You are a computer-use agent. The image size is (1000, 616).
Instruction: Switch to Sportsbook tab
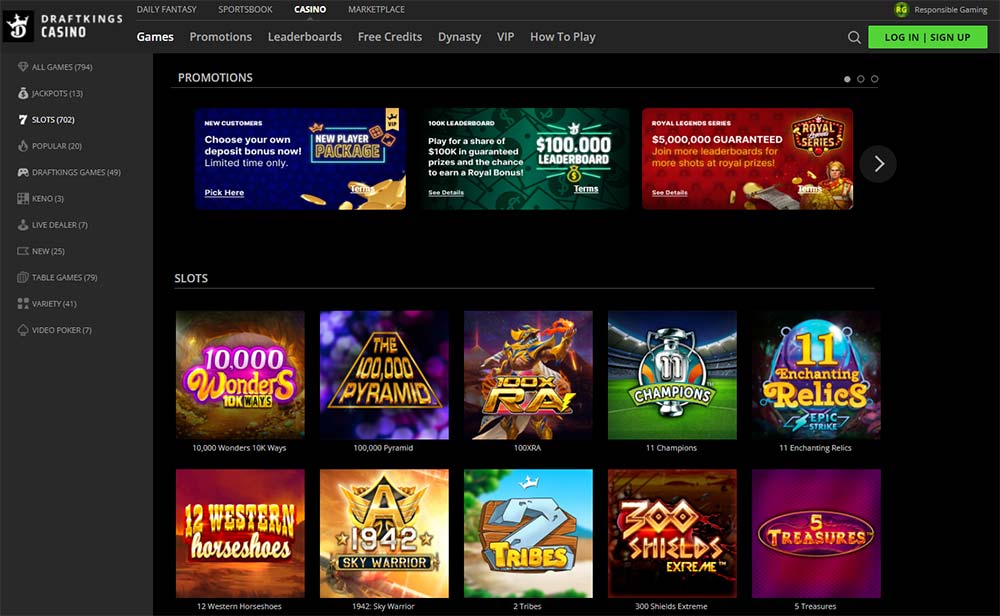(246, 10)
